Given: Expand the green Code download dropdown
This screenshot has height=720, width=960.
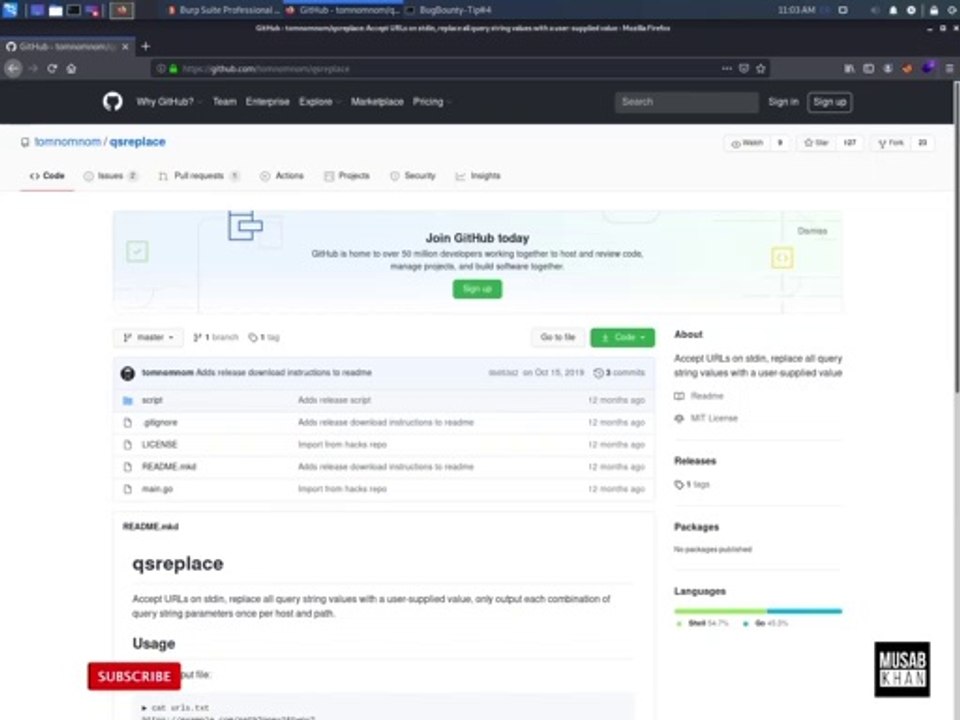Looking at the screenshot, I should pyautogui.click(x=623, y=337).
